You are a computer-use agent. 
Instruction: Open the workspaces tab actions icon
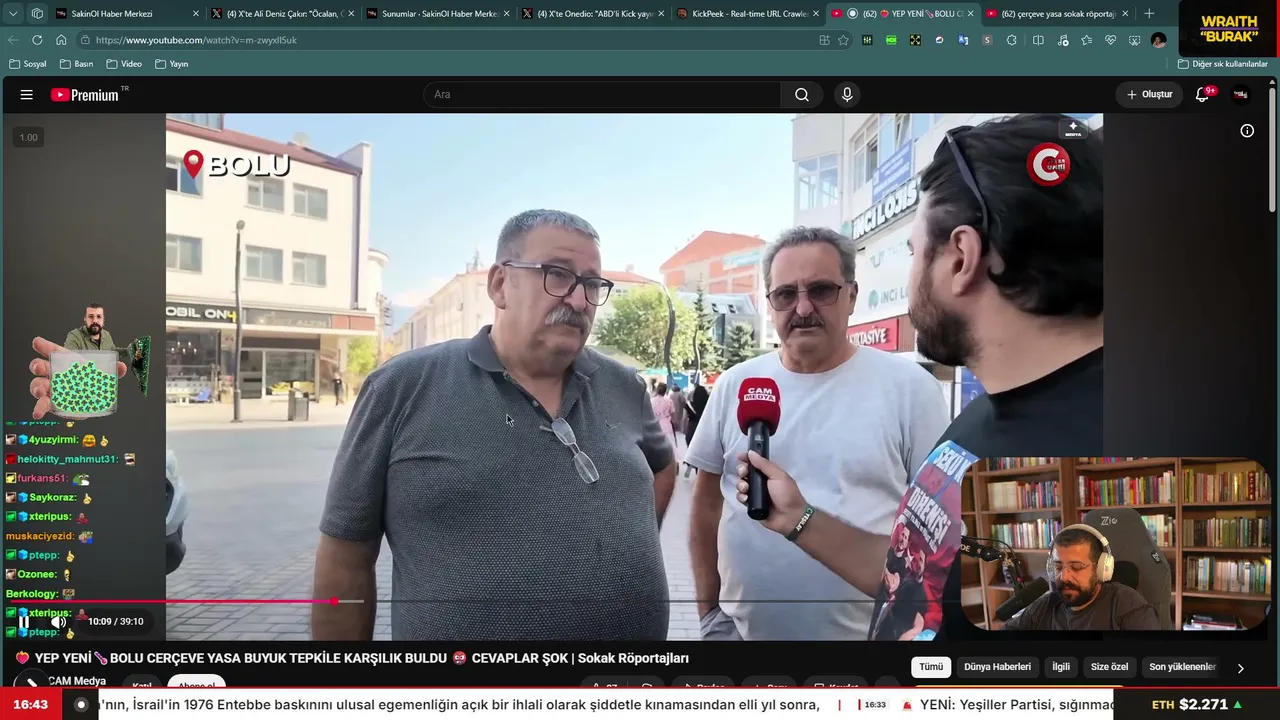(x=37, y=14)
